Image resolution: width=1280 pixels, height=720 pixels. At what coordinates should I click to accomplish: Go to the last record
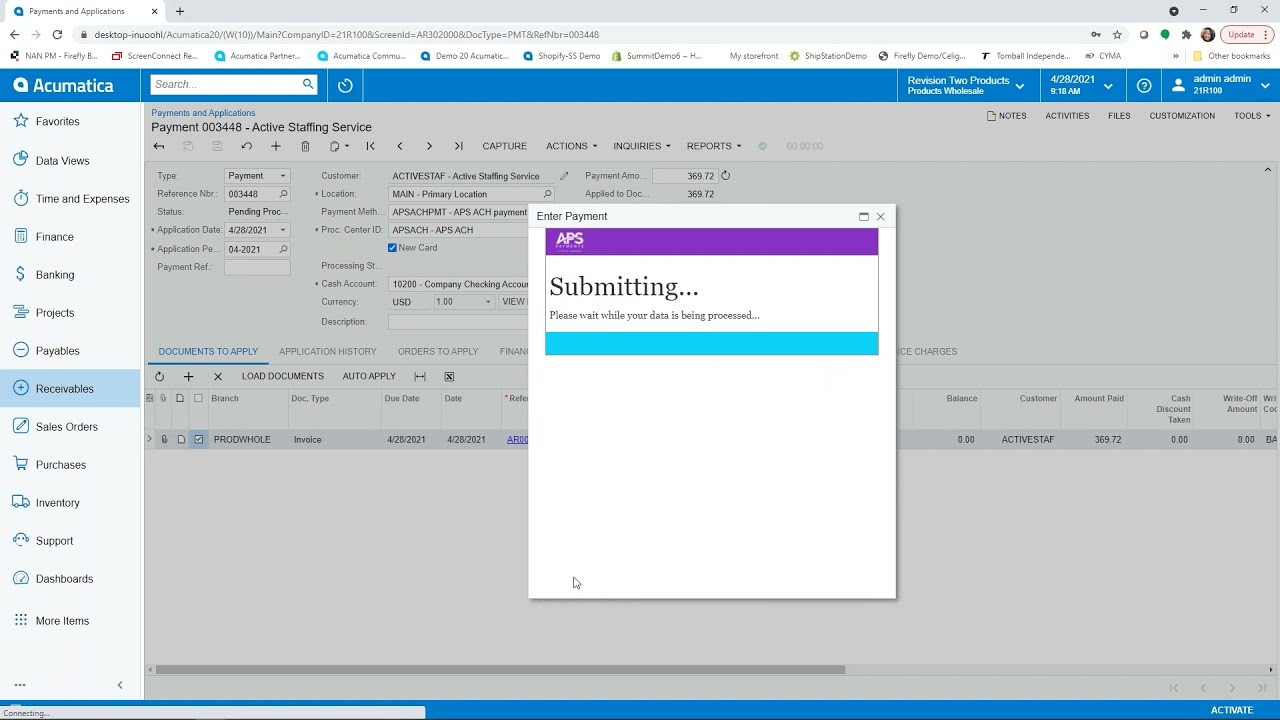(458, 146)
